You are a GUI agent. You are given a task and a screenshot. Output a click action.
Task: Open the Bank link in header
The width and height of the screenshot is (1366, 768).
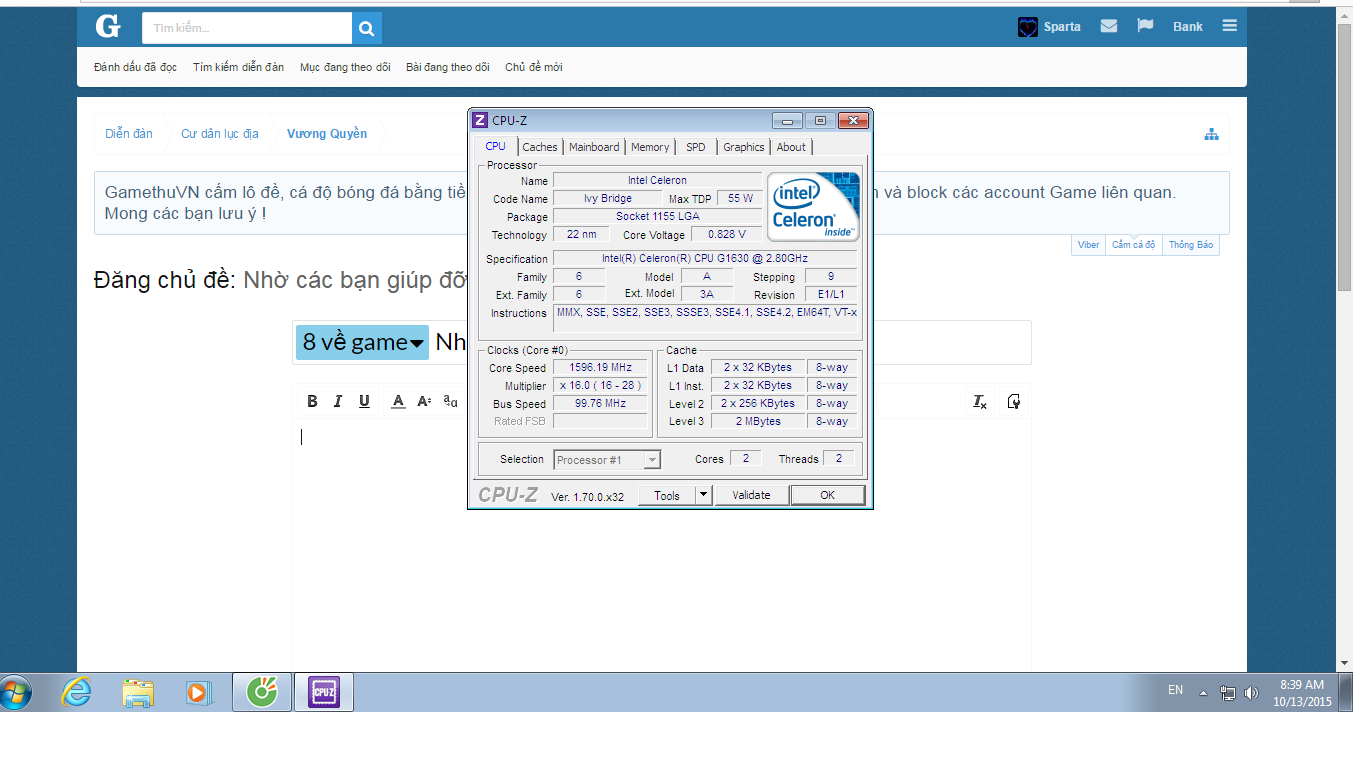1188,27
